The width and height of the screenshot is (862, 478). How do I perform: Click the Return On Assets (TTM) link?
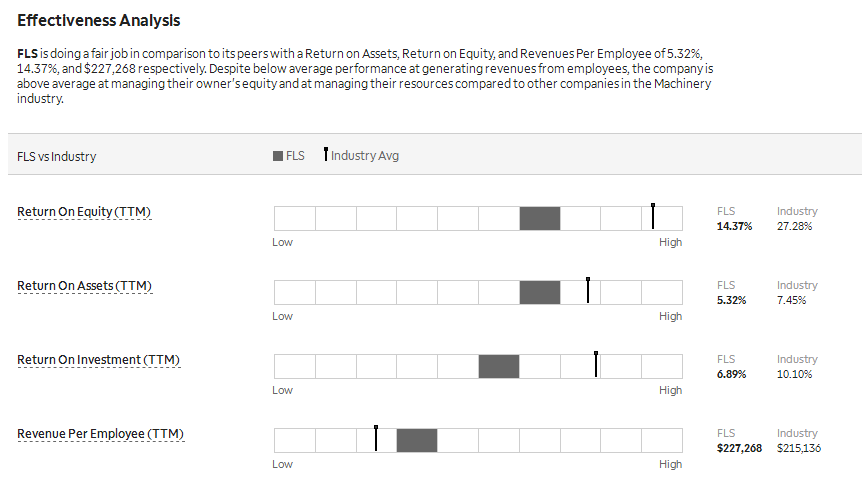[84, 286]
